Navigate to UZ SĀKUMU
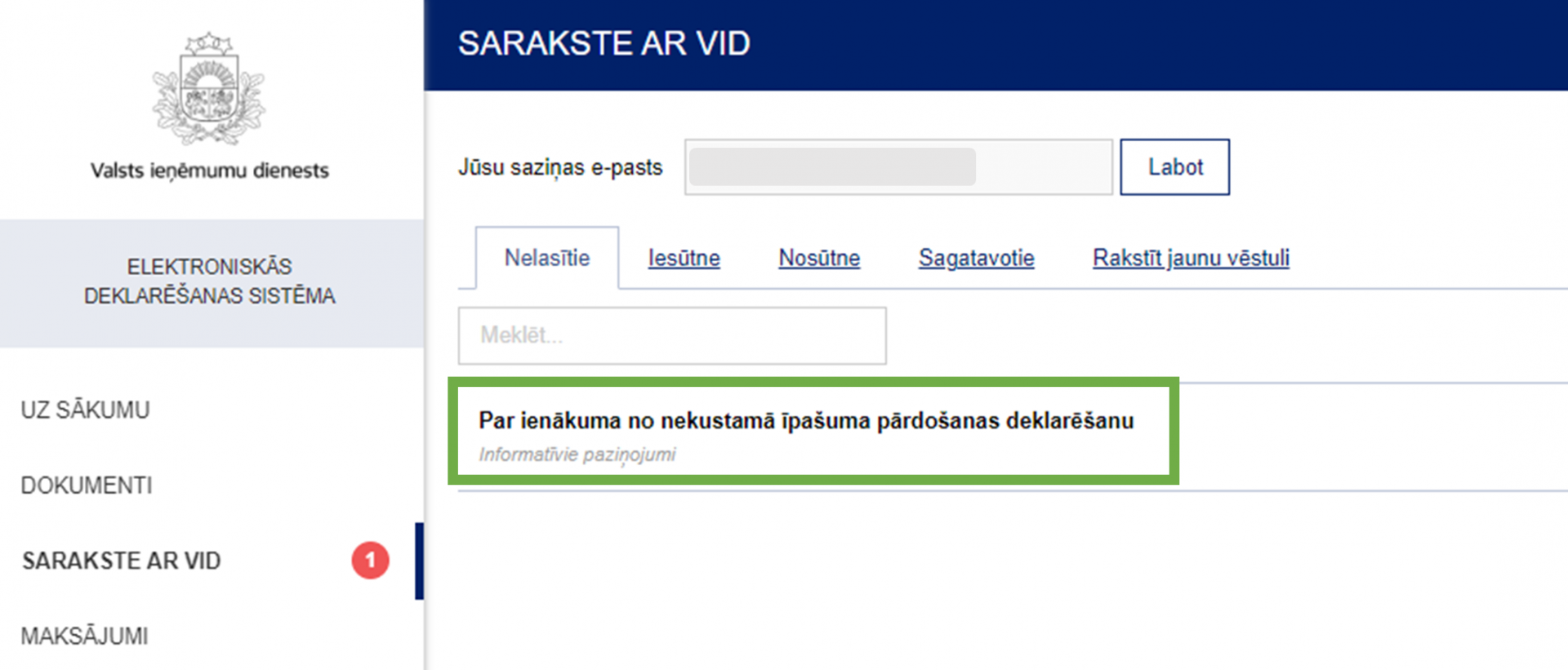Image resolution: width=1568 pixels, height=670 pixels. point(86,410)
